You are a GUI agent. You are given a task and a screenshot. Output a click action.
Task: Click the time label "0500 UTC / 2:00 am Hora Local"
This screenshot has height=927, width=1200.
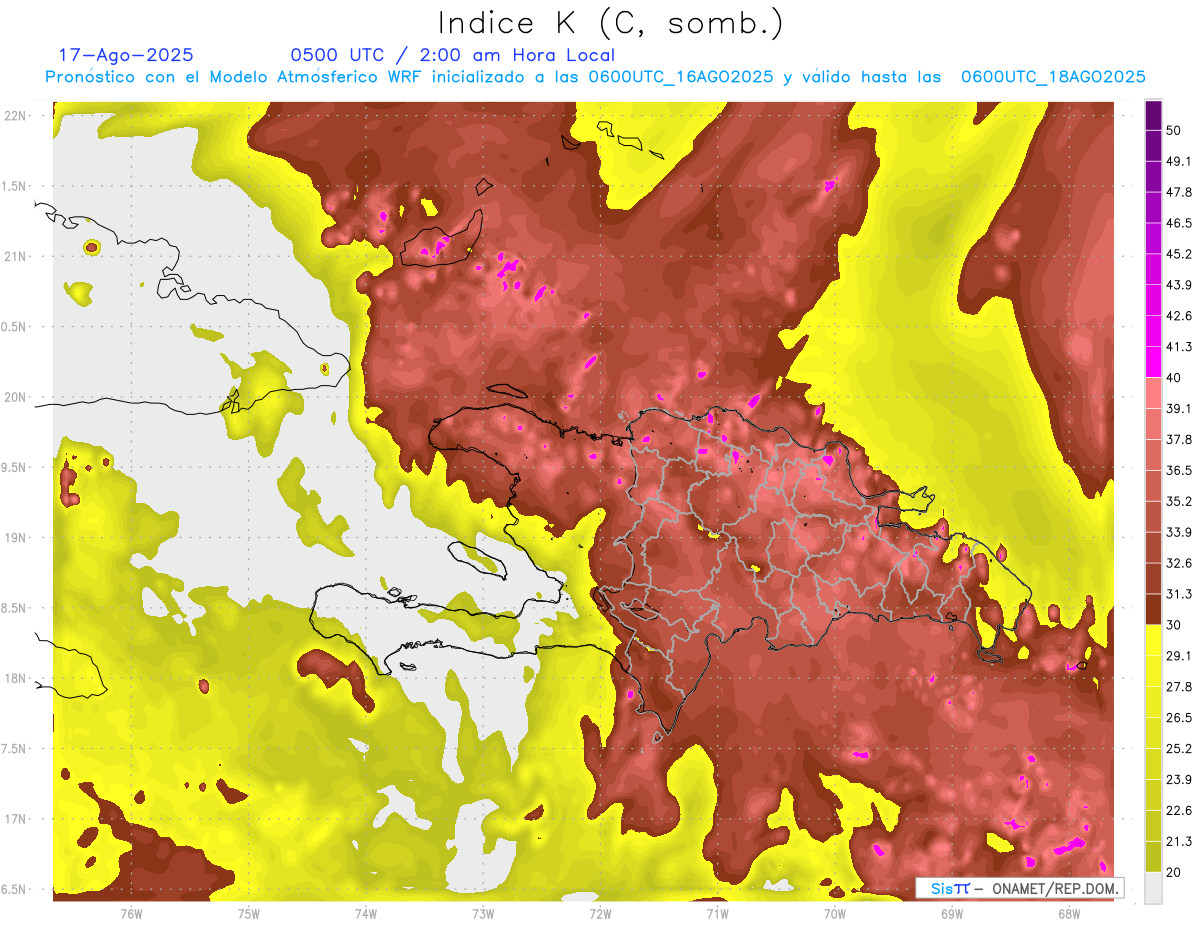452,55
